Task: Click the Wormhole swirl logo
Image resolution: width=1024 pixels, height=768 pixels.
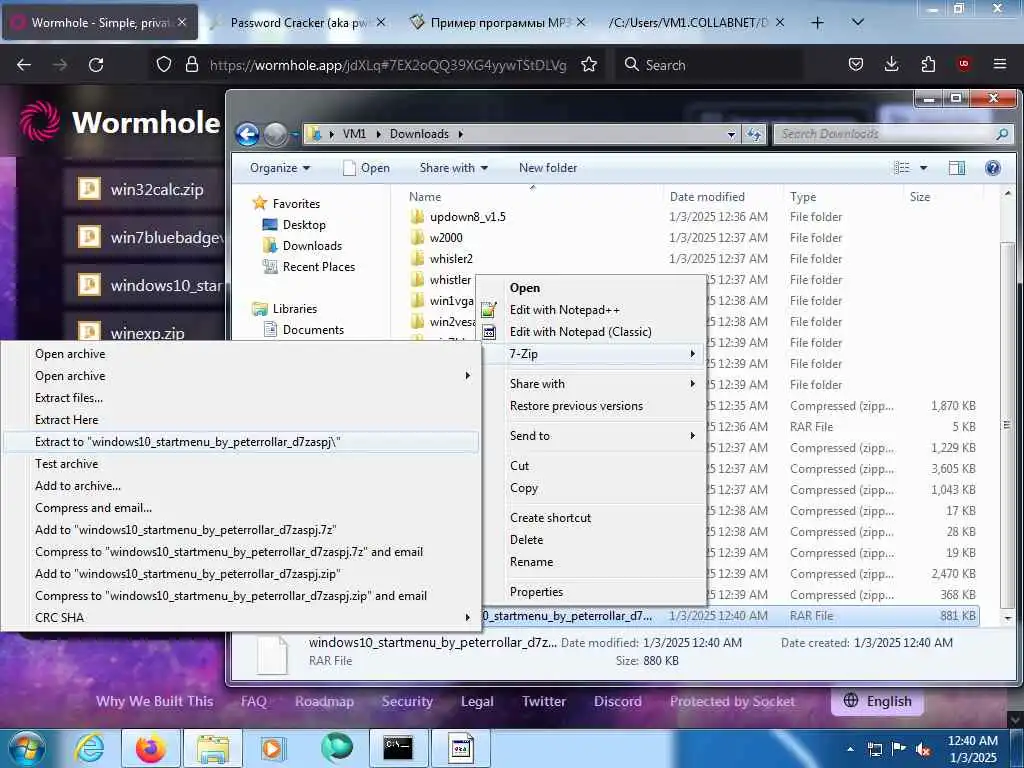Action: 40,121
